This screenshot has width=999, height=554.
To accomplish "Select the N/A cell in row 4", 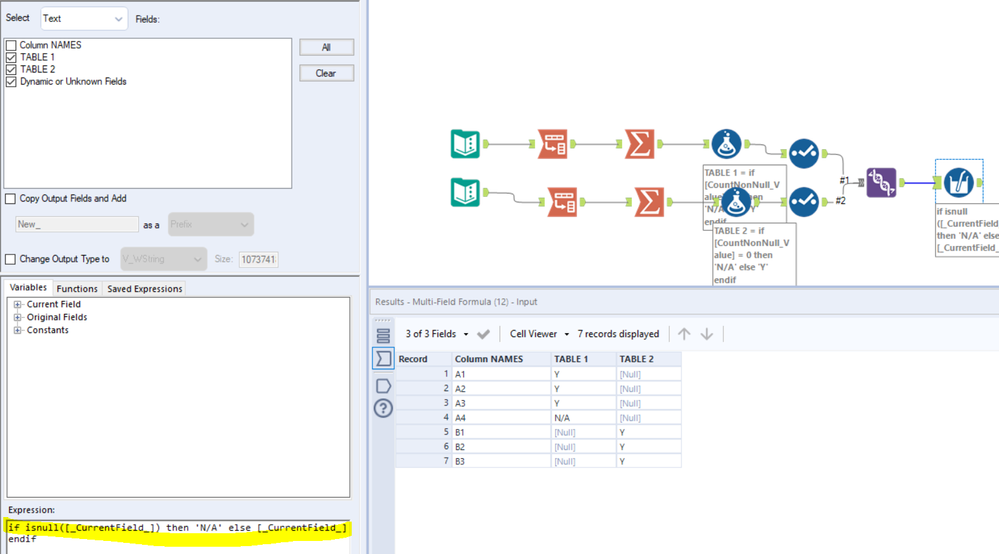I will coord(584,418).
